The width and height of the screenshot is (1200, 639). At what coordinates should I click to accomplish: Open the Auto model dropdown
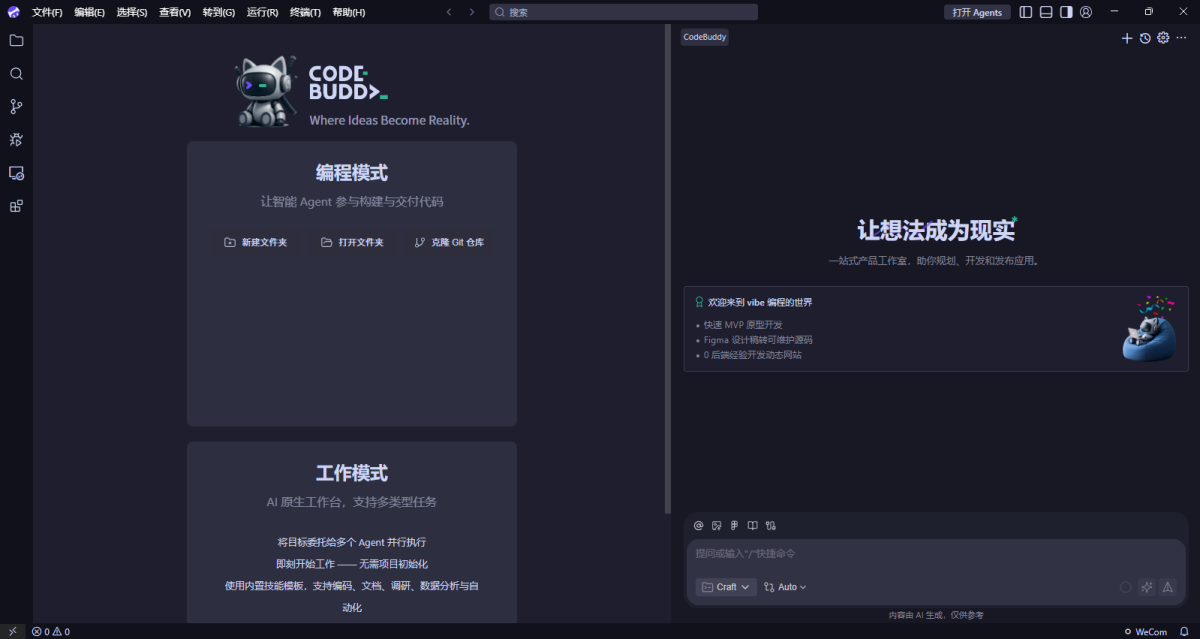(x=785, y=587)
